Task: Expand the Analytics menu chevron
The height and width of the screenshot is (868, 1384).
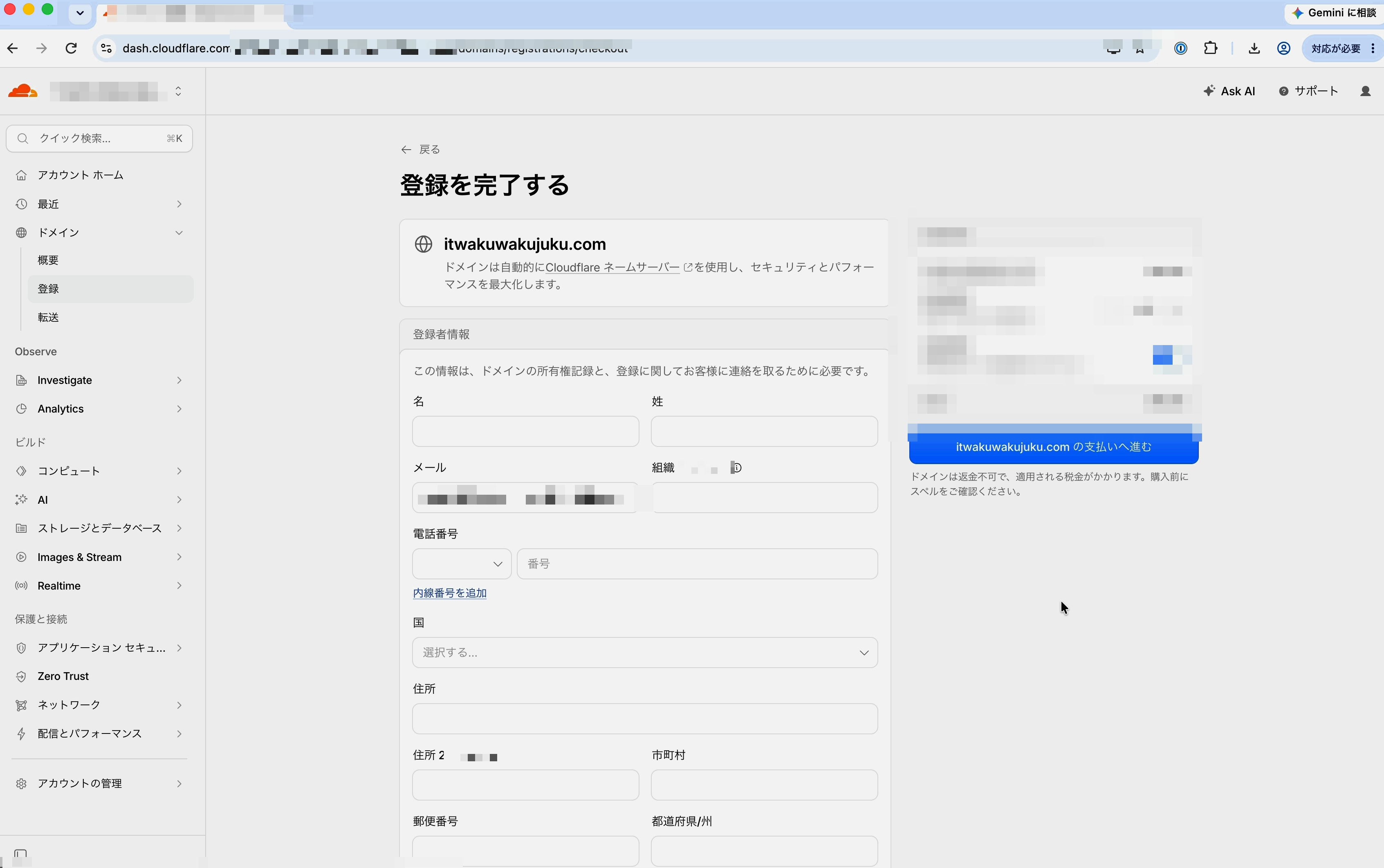Action: tap(179, 409)
